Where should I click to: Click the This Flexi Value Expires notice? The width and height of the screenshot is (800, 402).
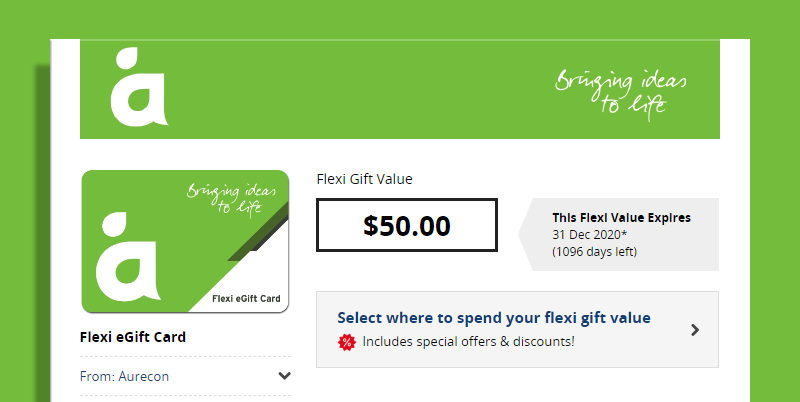click(x=621, y=218)
